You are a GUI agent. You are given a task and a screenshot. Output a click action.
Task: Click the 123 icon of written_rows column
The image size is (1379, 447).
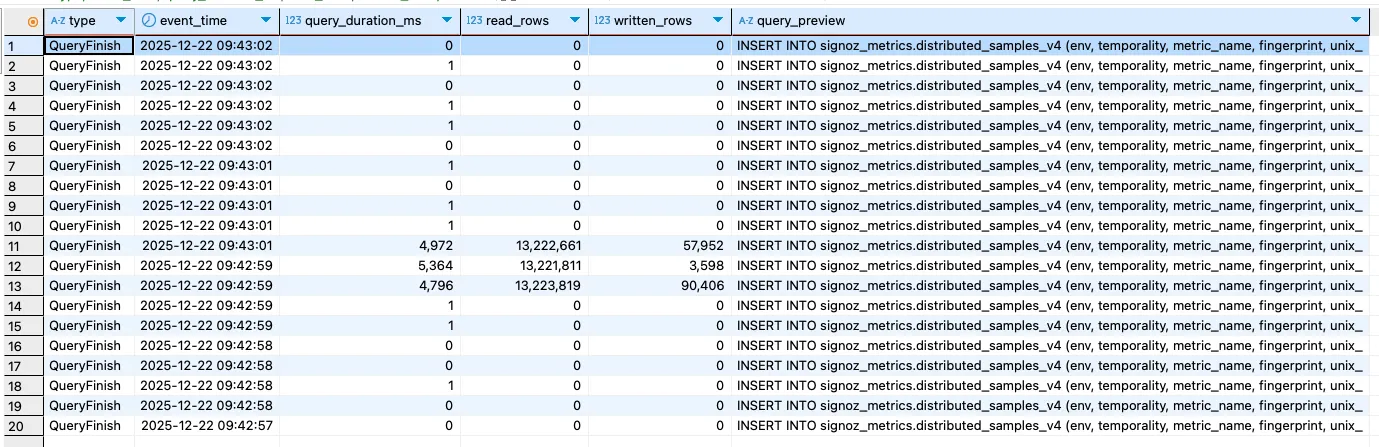tap(602, 20)
